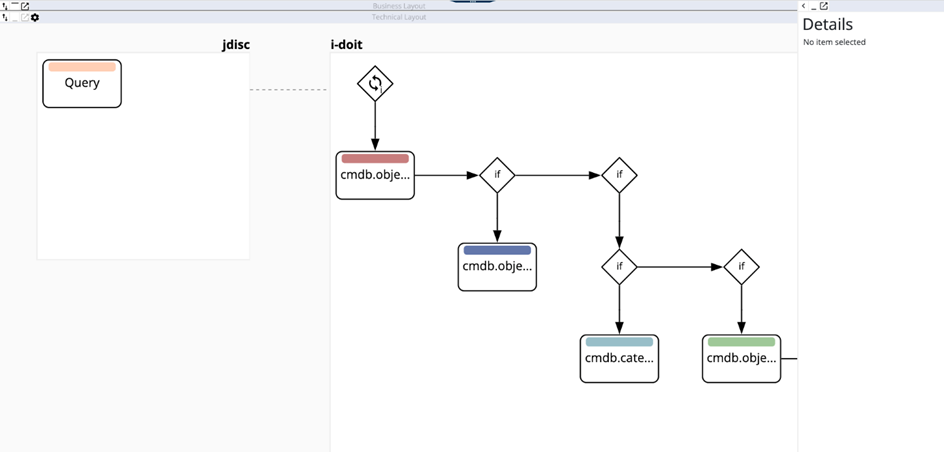
Task: Select the red-labeled cmdb.obje node
Action: coord(375,176)
